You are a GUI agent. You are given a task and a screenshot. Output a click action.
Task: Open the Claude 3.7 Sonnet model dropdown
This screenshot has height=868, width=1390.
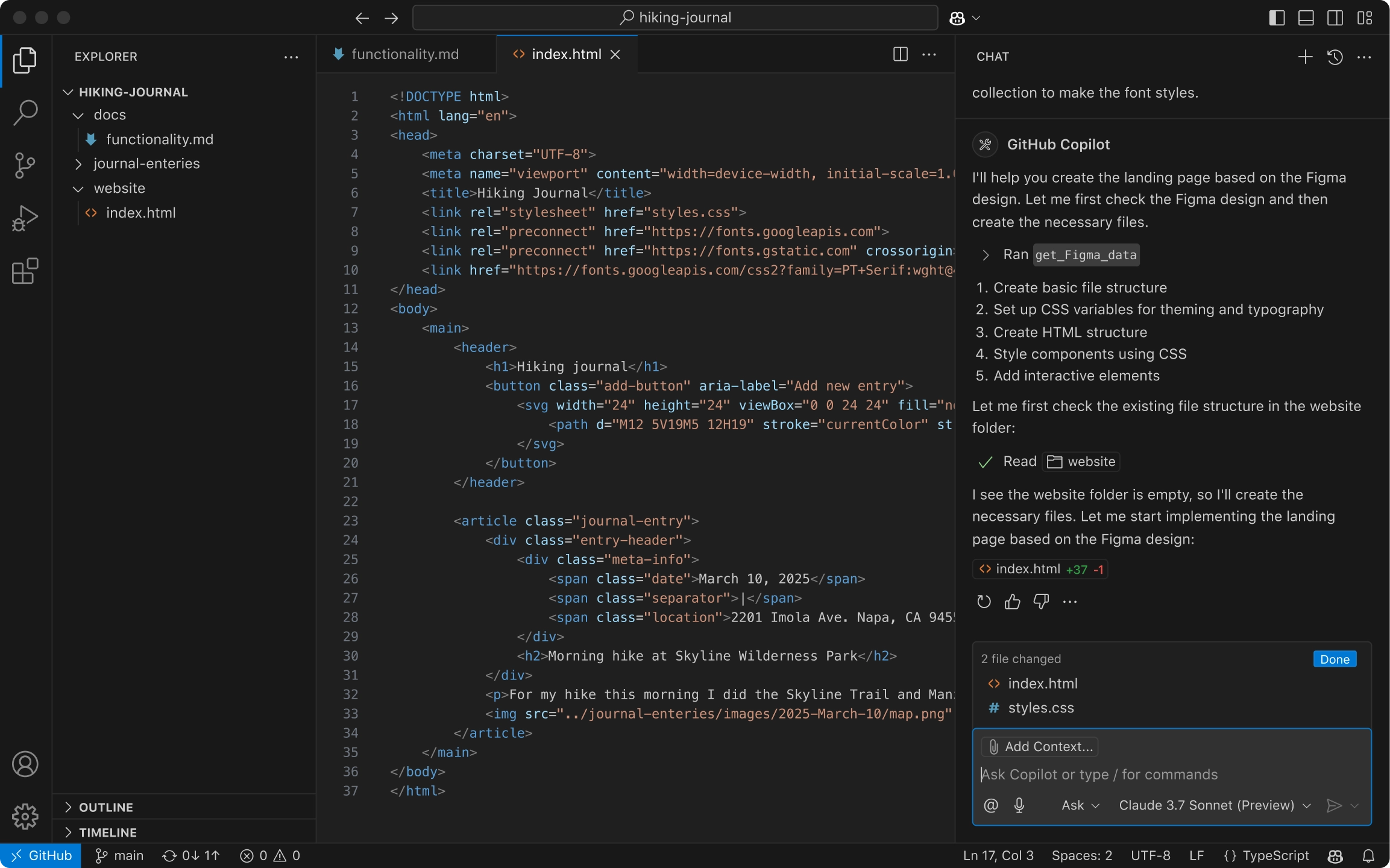[1214, 805]
